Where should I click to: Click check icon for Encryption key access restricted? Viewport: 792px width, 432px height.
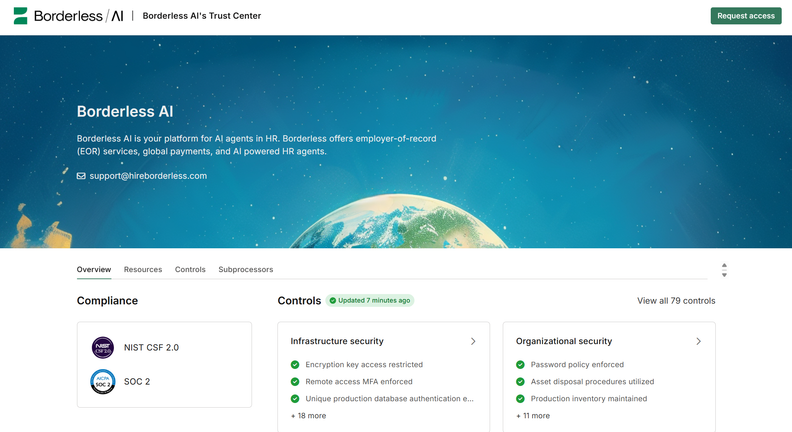(295, 364)
